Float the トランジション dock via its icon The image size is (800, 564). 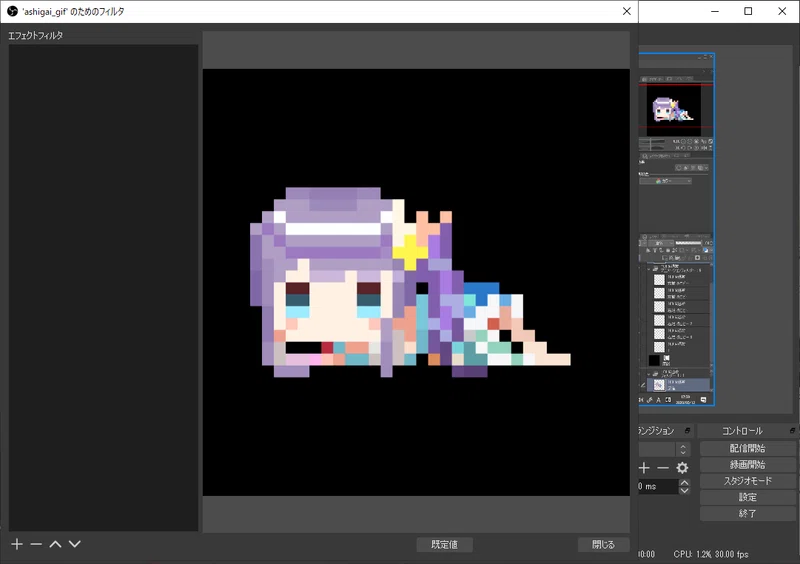click(x=687, y=431)
